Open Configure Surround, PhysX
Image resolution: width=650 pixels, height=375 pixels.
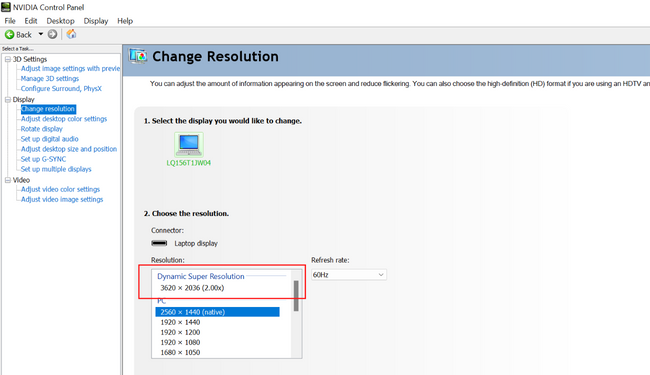click(x=61, y=89)
